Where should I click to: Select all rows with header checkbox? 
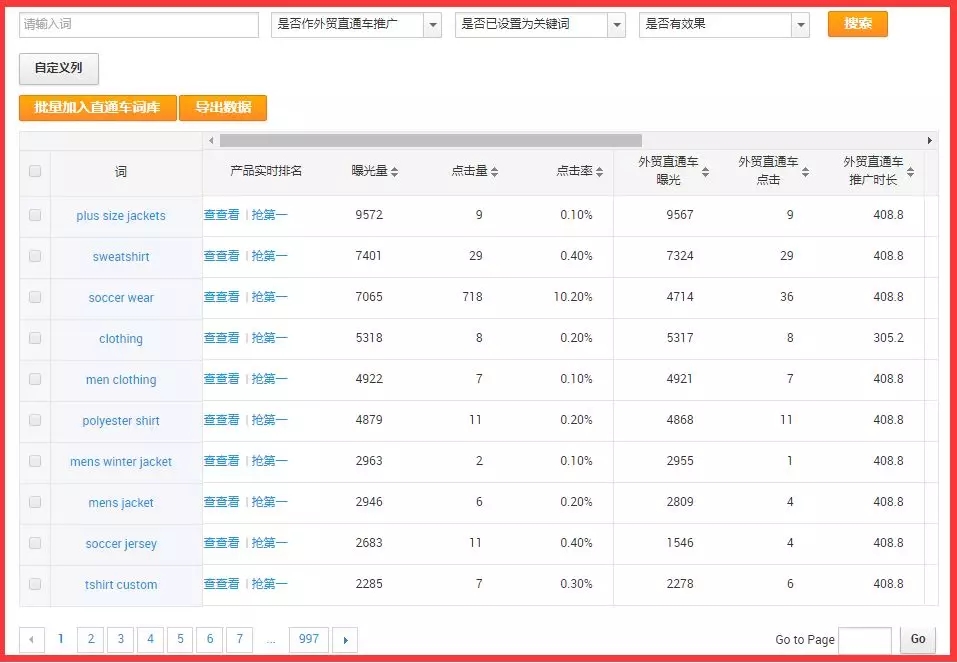pos(35,171)
